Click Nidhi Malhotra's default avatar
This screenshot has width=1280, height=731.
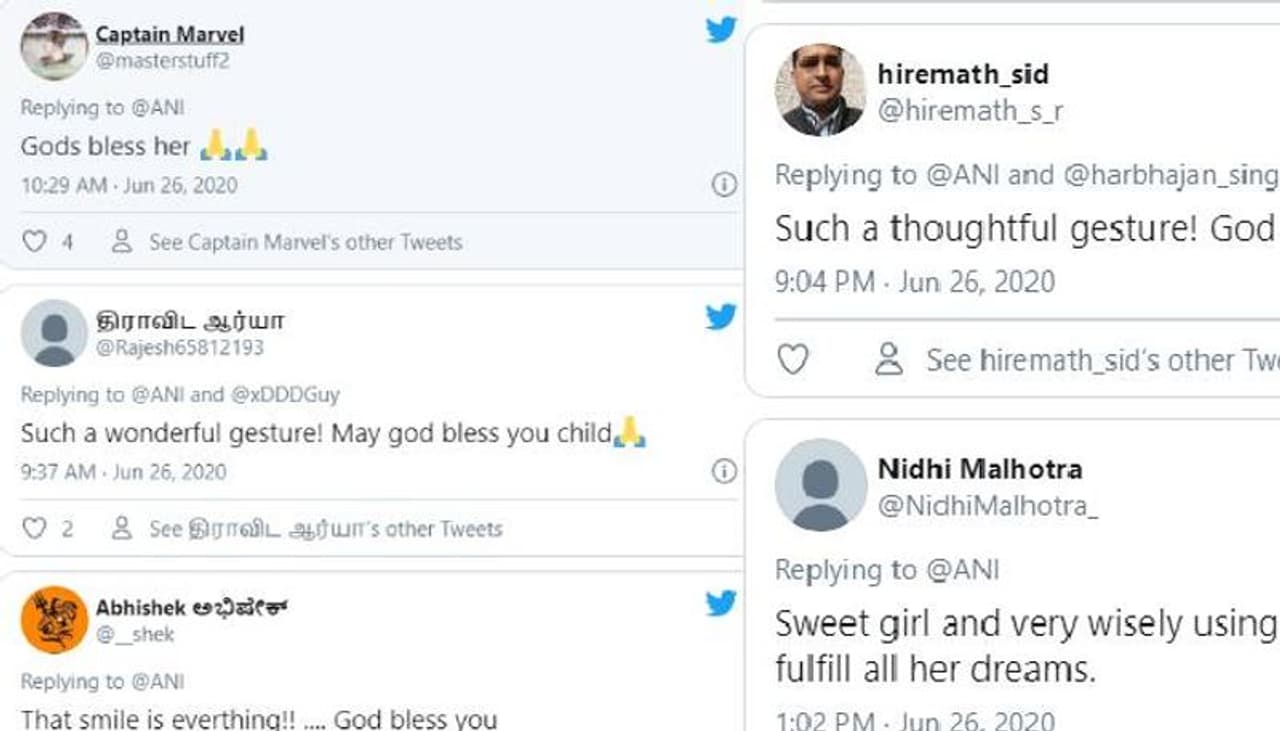(x=820, y=485)
